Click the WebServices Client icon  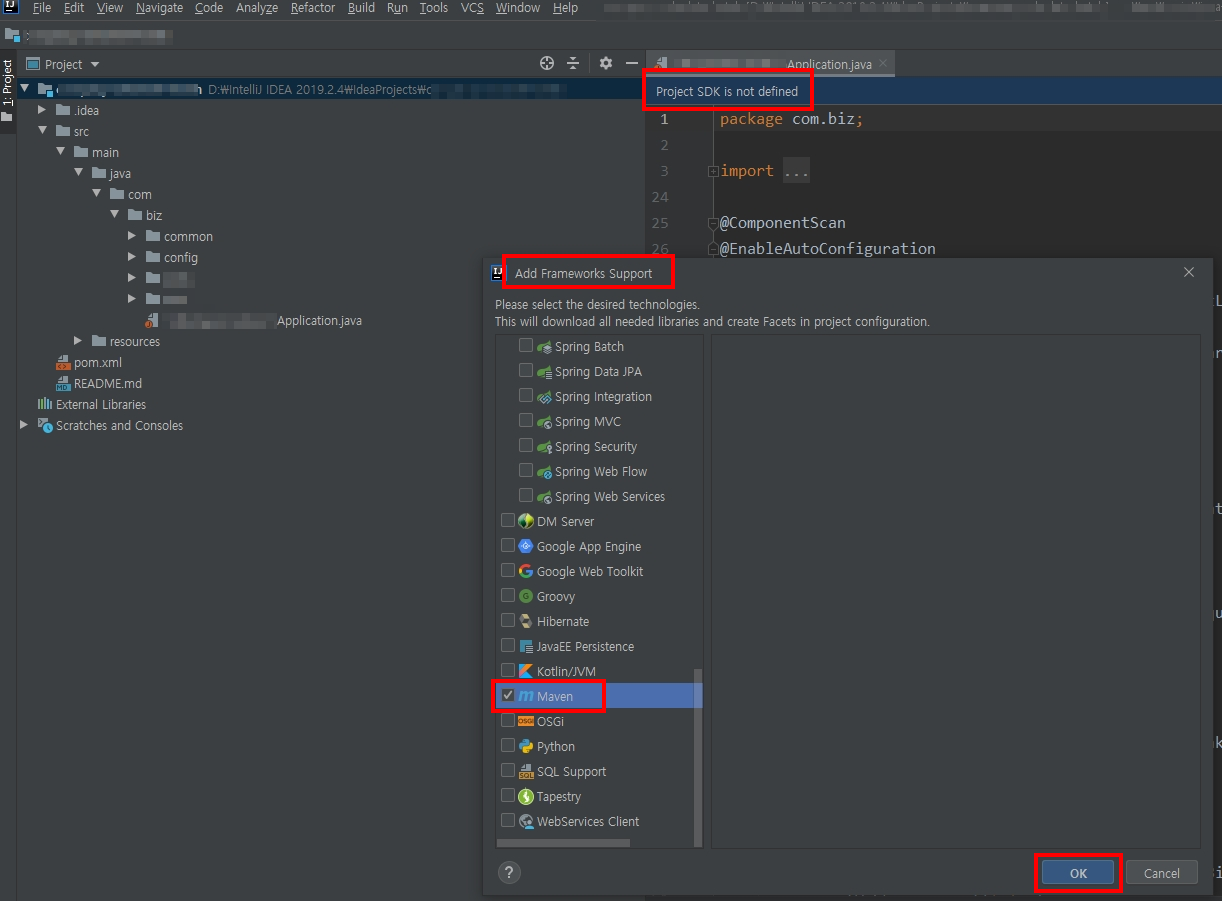526,821
